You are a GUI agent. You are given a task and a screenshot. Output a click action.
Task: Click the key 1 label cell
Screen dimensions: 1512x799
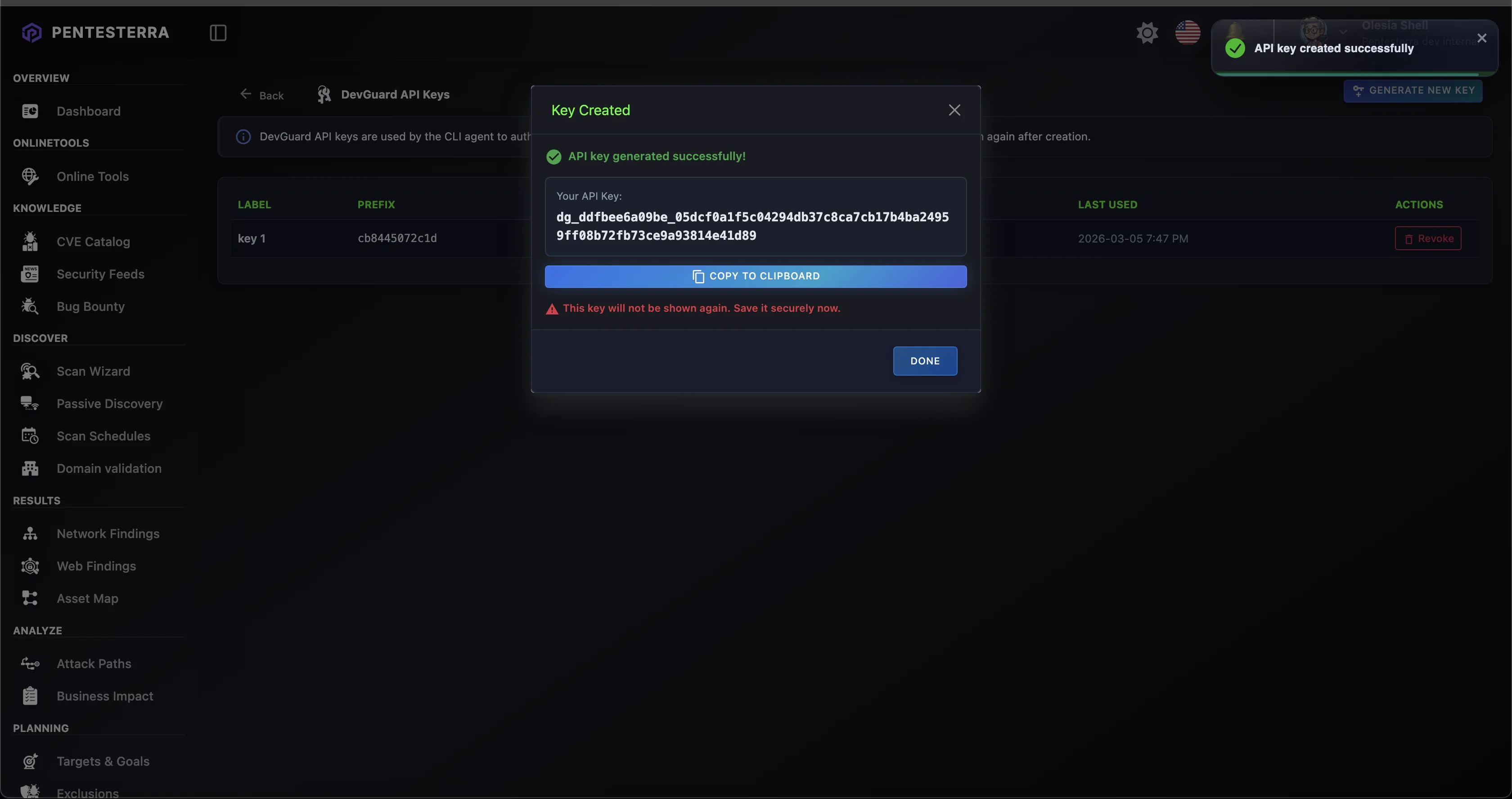click(x=252, y=239)
